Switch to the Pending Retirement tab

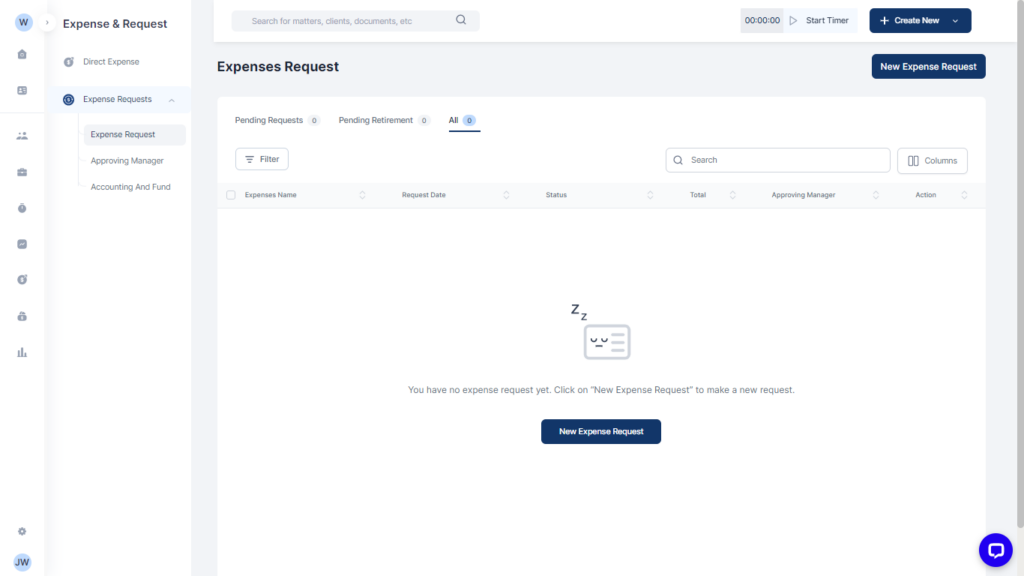click(x=376, y=120)
